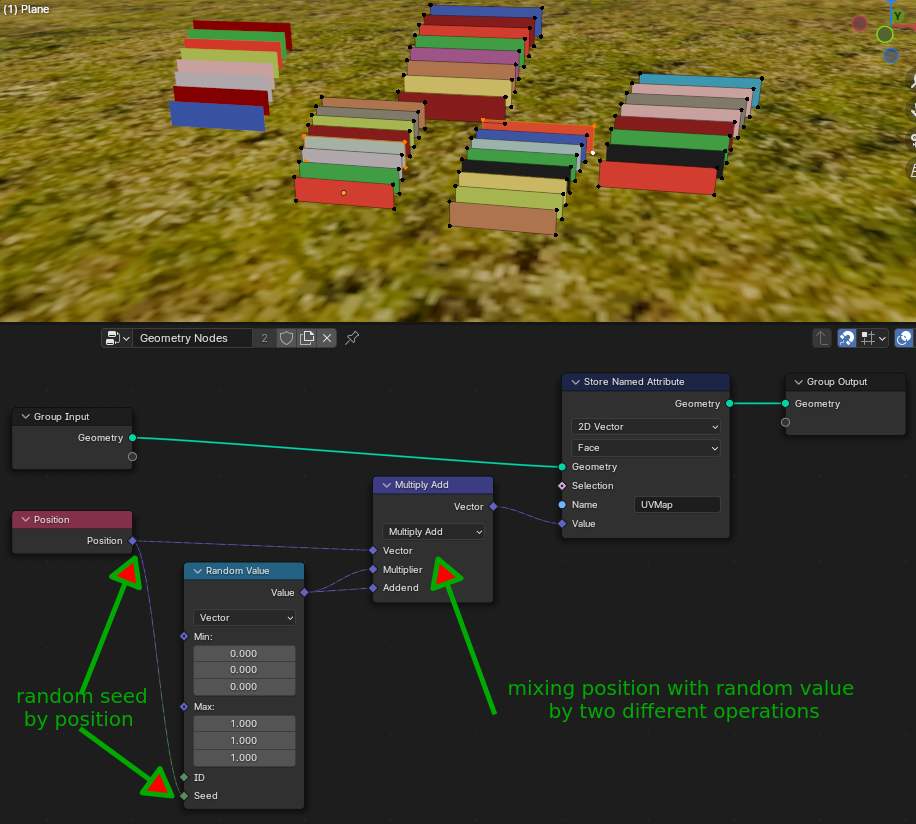
Task: Open snapping options dropdown in node editor
Action: pyautogui.click(x=873, y=338)
